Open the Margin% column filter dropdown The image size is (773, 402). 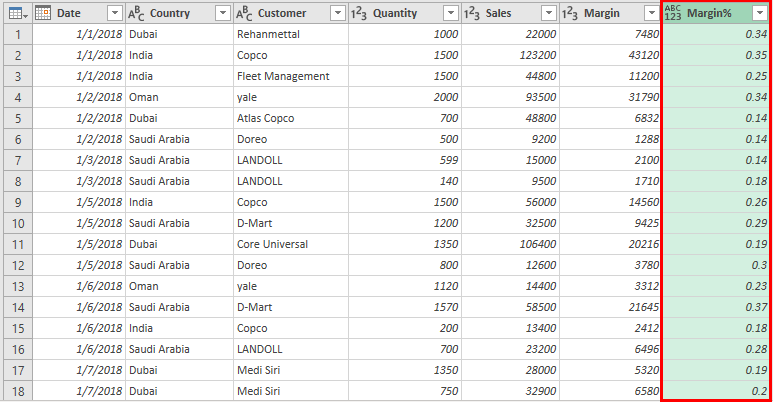point(760,13)
